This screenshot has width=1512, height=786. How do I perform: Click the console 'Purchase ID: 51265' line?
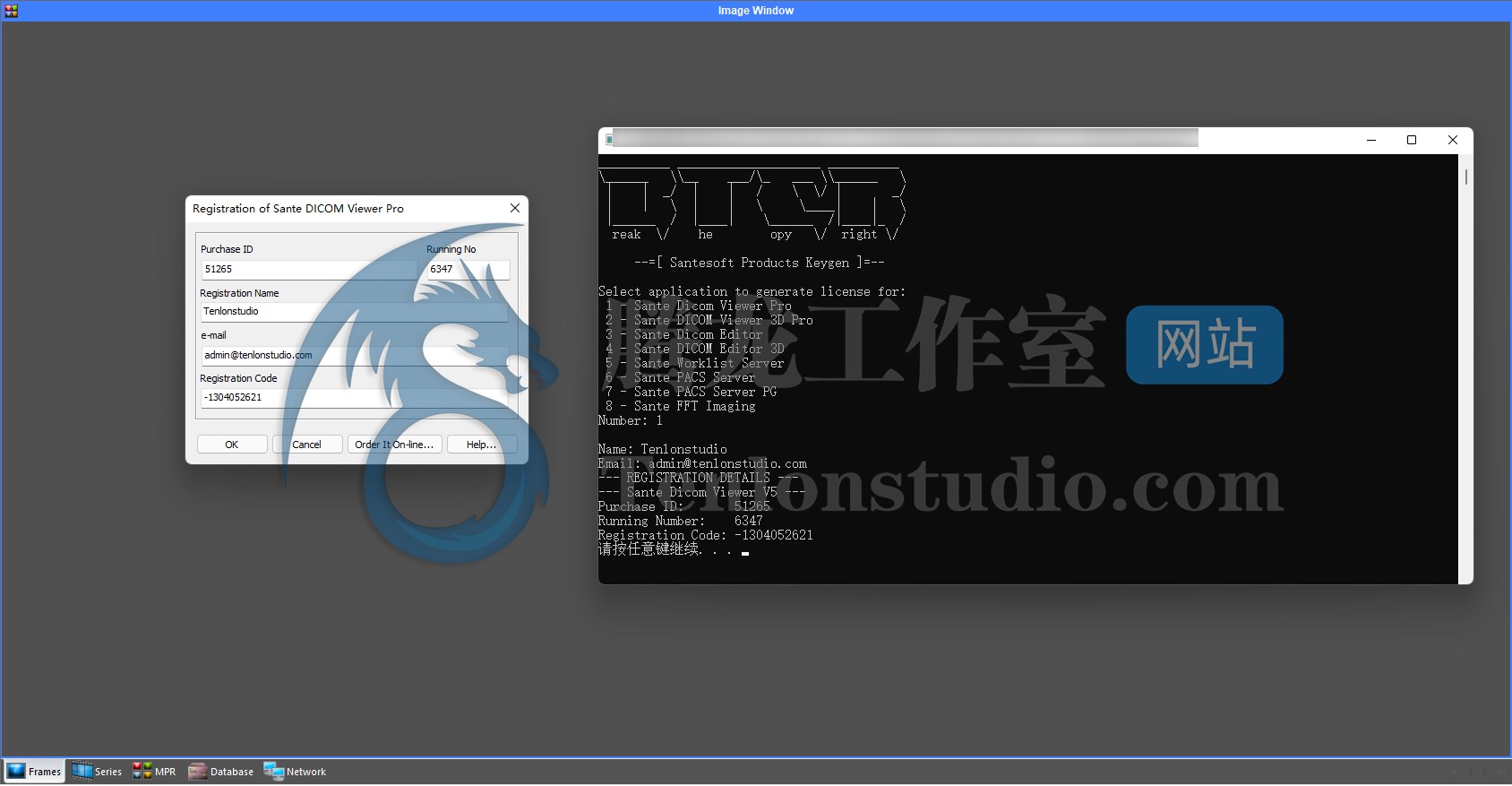coord(684,506)
